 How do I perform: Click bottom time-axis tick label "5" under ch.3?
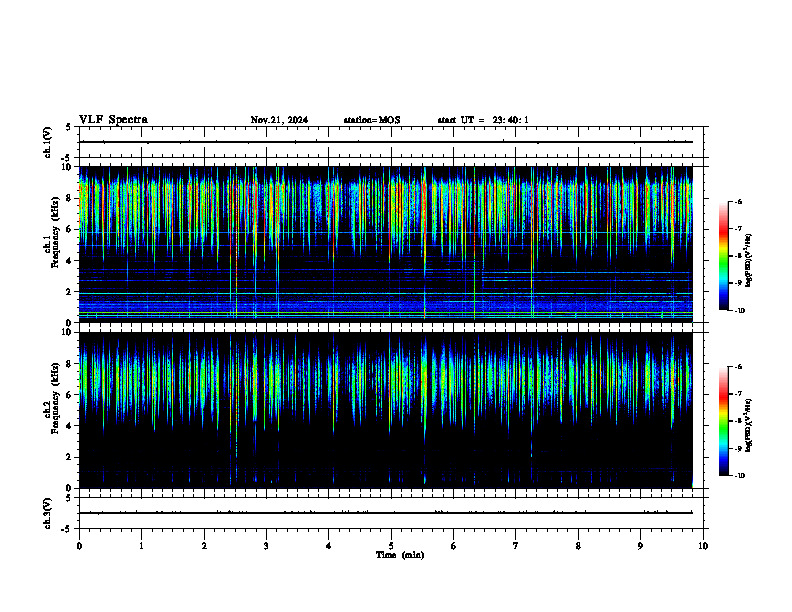(391, 546)
